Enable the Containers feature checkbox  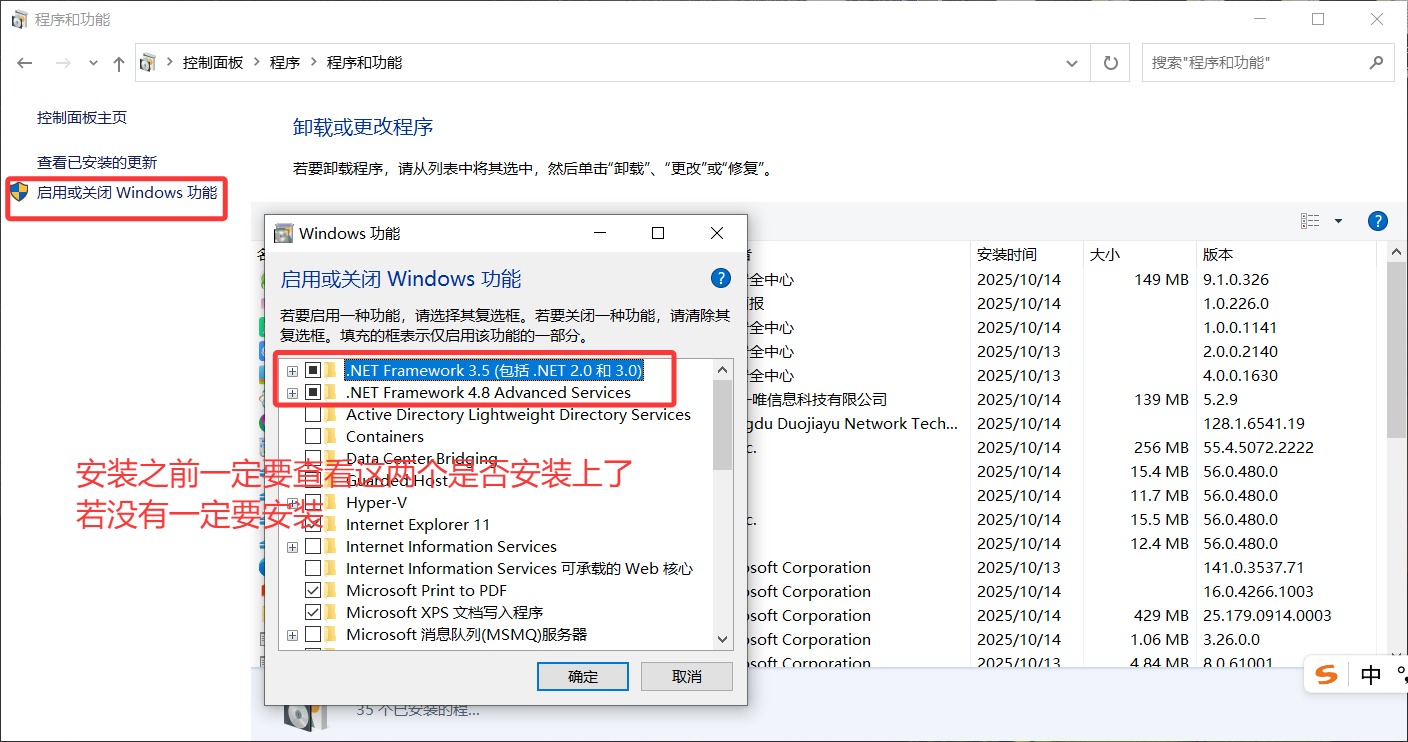point(313,436)
